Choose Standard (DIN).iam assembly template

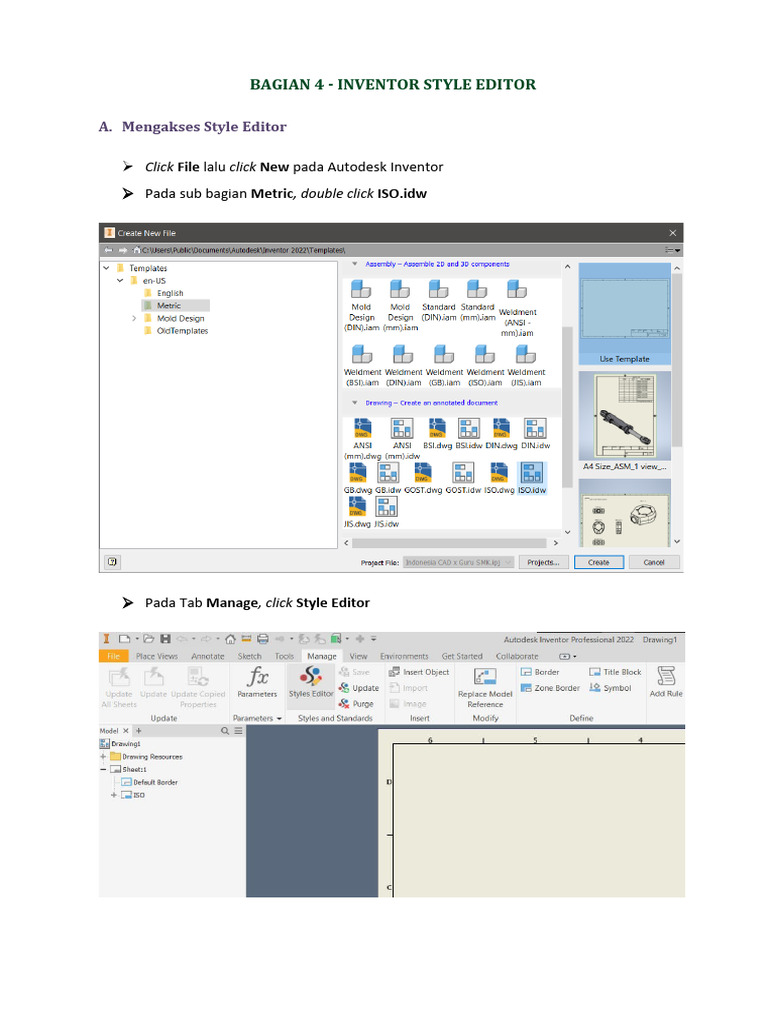pyautogui.click(x=438, y=300)
